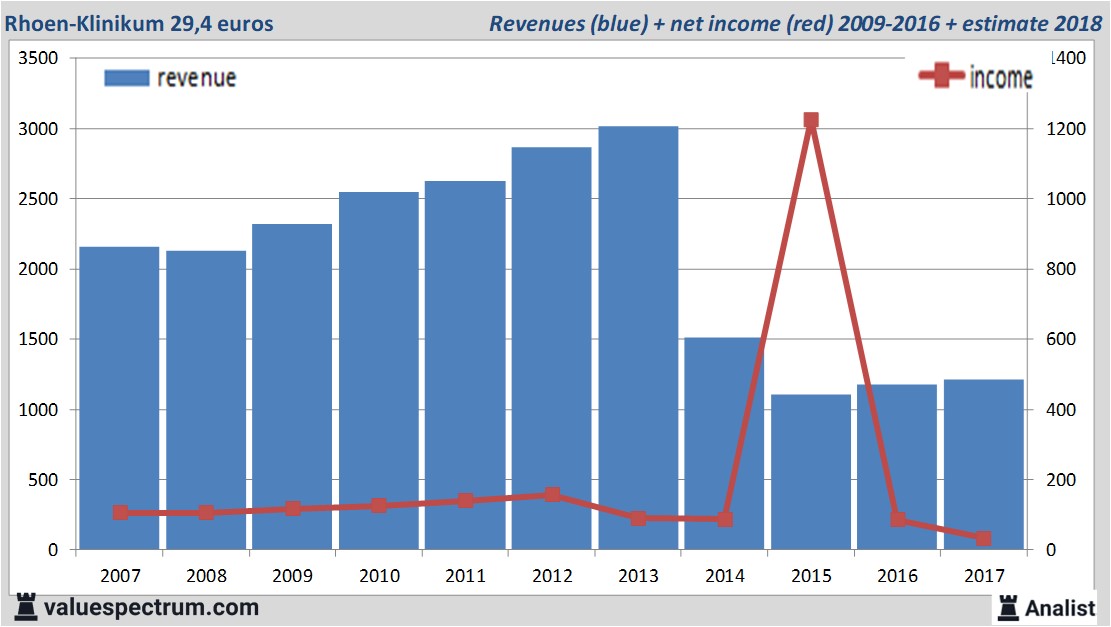The image size is (1111, 627).
Task: Click the x-axis label 2012
Action: pyautogui.click(x=552, y=575)
